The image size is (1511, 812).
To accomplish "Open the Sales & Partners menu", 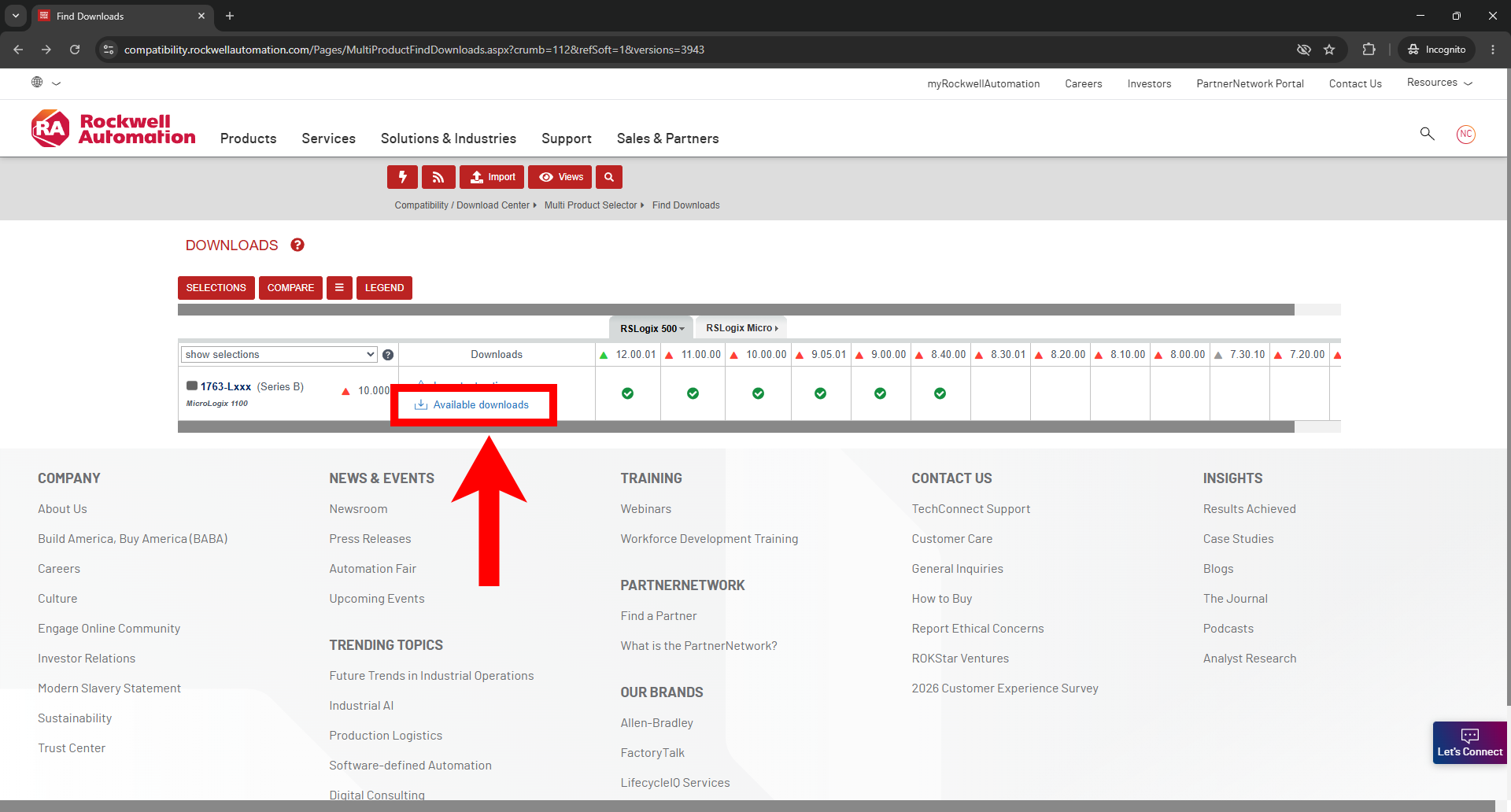I will tap(667, 138).
